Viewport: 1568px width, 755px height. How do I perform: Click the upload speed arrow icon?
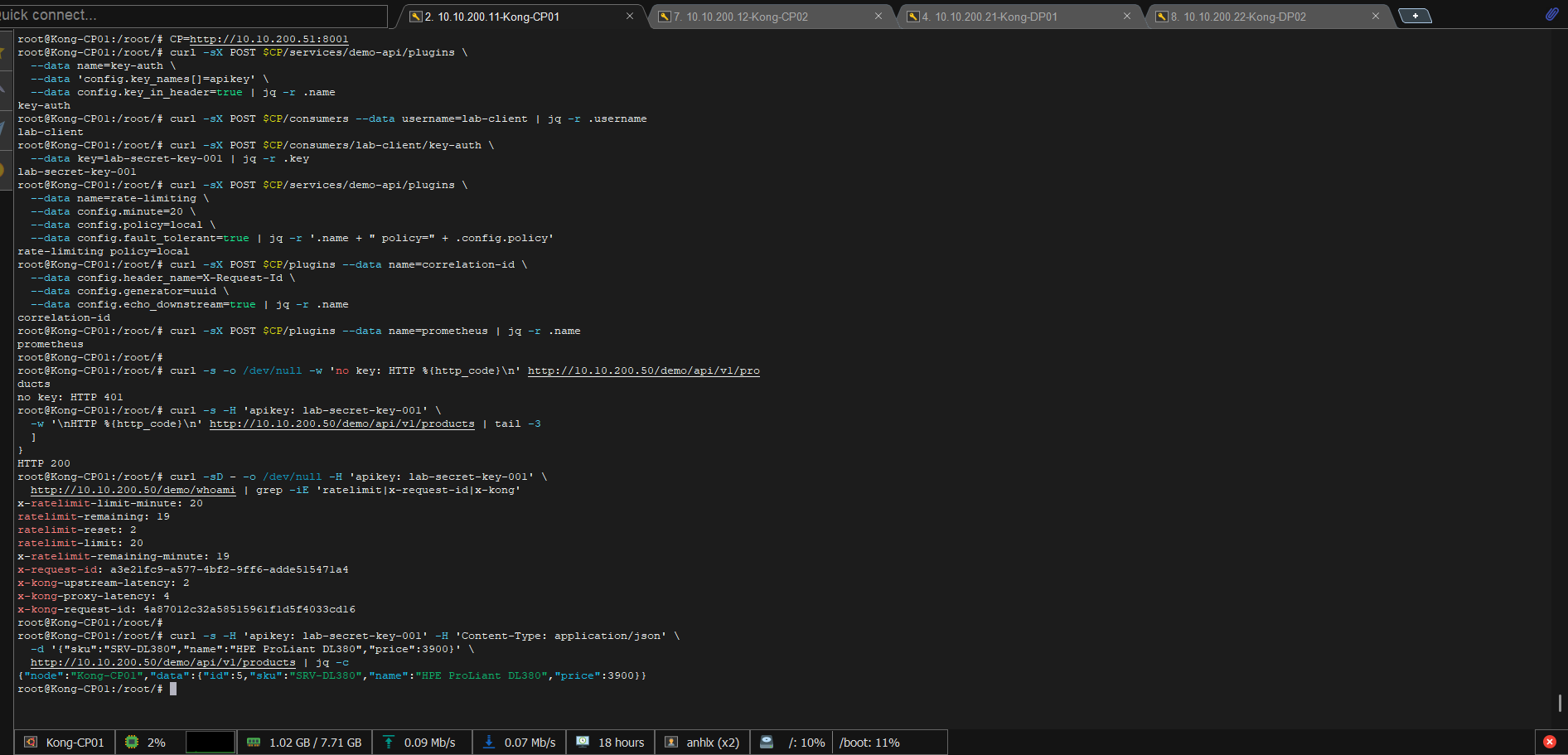388,742
